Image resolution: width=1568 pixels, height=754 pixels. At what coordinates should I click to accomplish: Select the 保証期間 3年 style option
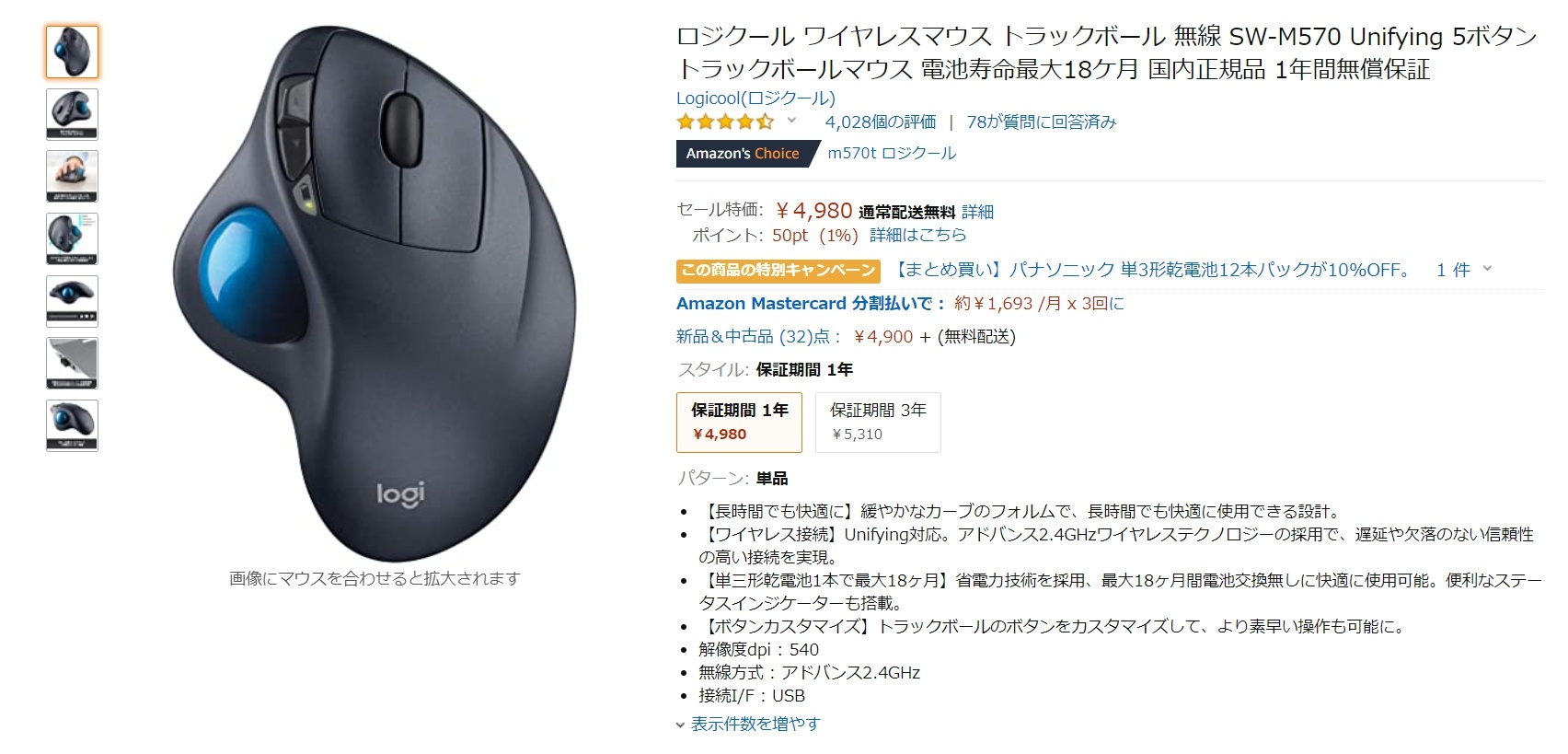[878, 423]
